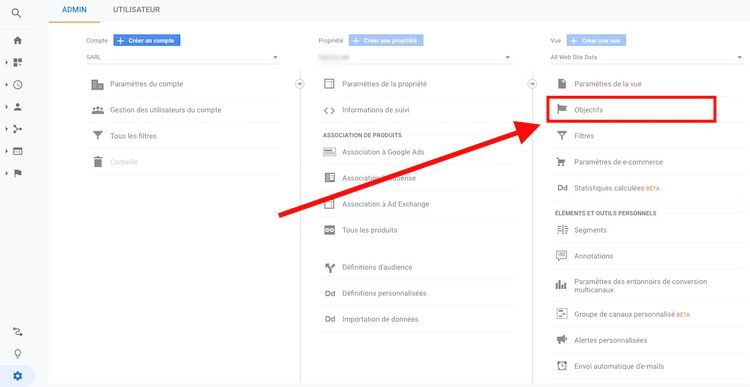Collapse column toggle between Propriété and Vue
The image size is (750, 387).
pyautogui.click(x=532, y=84)
